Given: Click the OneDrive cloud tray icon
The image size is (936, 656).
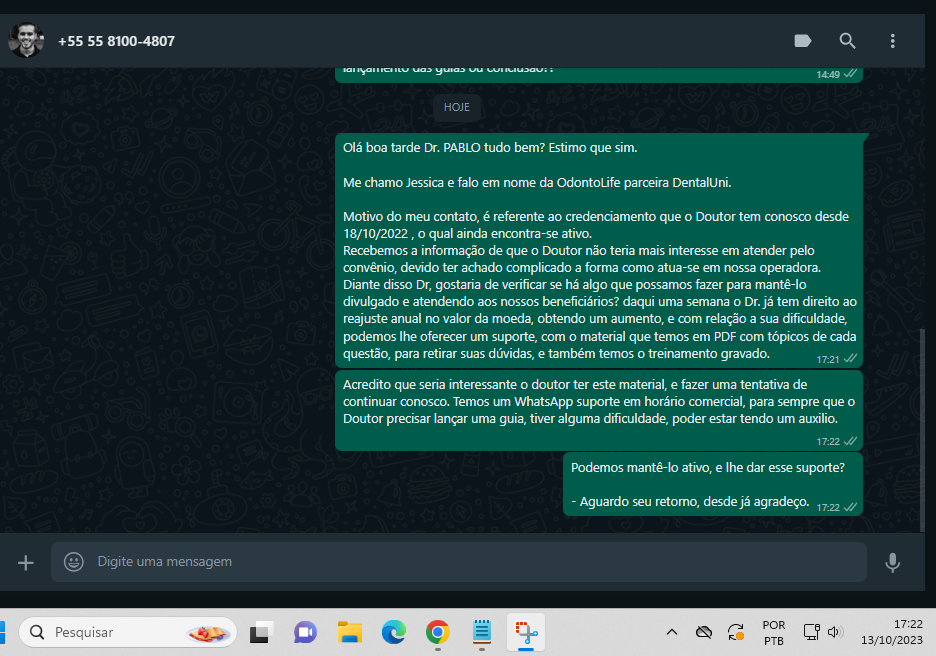Looking at the screenshot, I should tap(704, 632).
